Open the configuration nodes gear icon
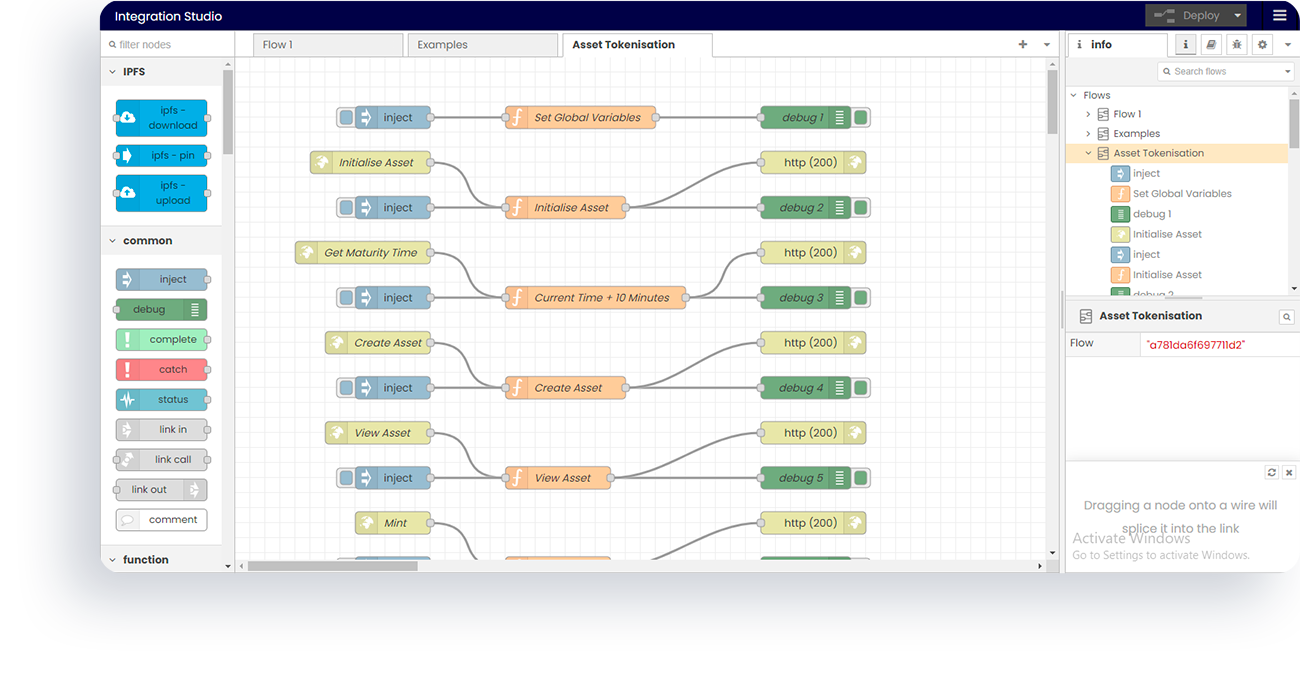The image size is (1300, 700). [x=1262, y=44]
